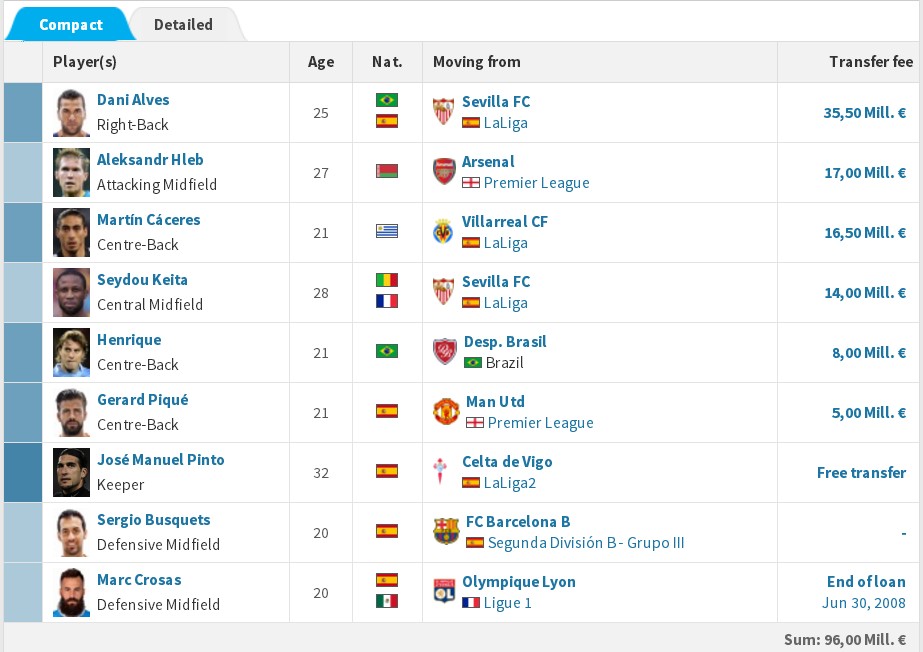Screen dimensions: 923x652
Task: Click the FC Barcelona B crest
Action: click(445, 531)
